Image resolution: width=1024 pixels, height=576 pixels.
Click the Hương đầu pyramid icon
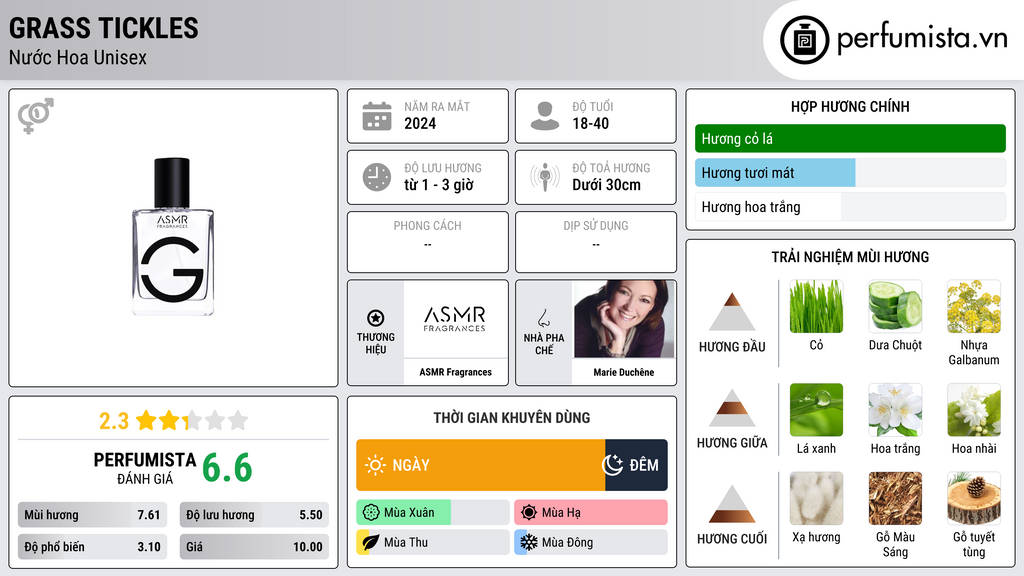[x=732, y=312]
